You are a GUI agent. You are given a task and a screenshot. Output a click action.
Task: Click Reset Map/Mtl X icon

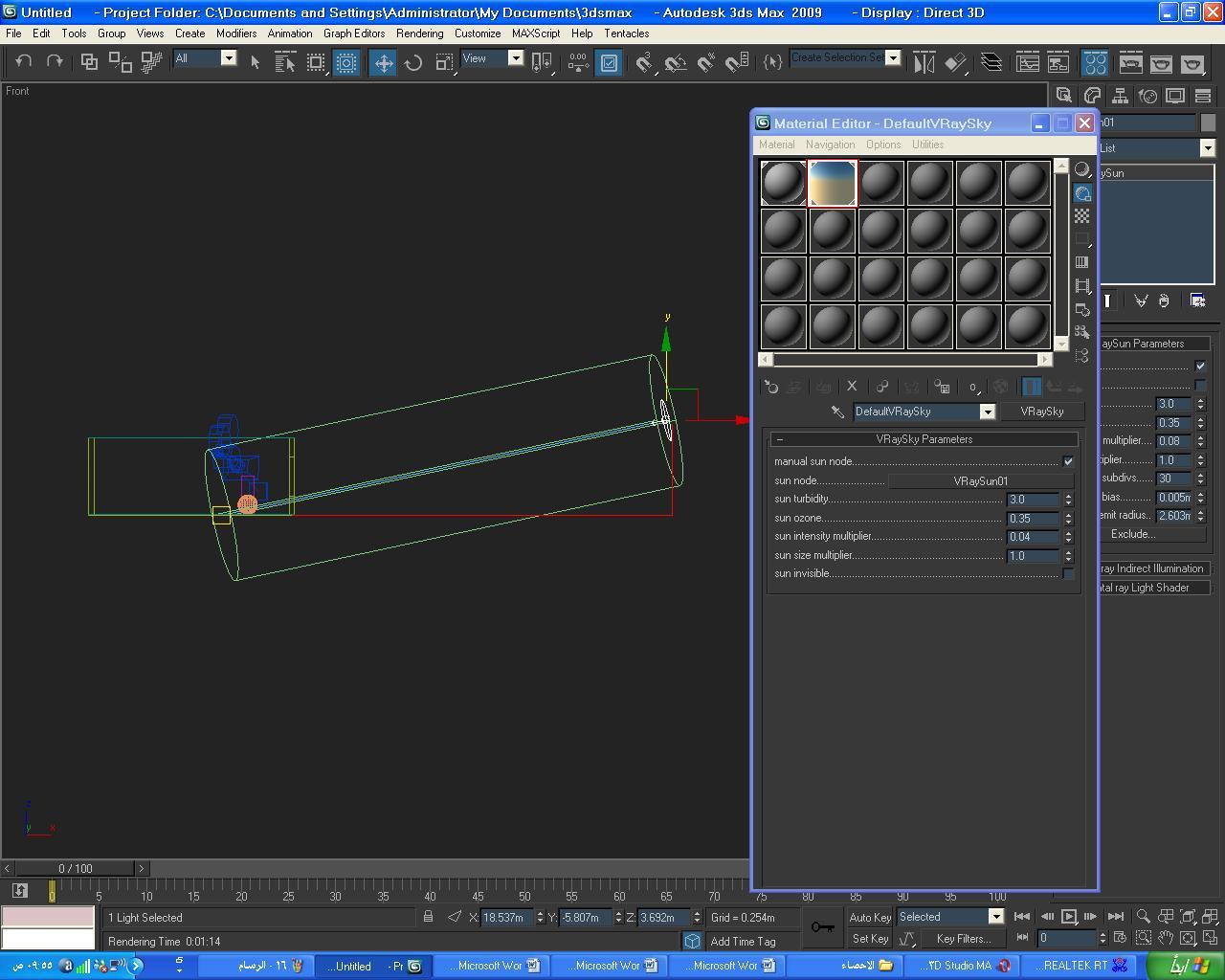852,387
